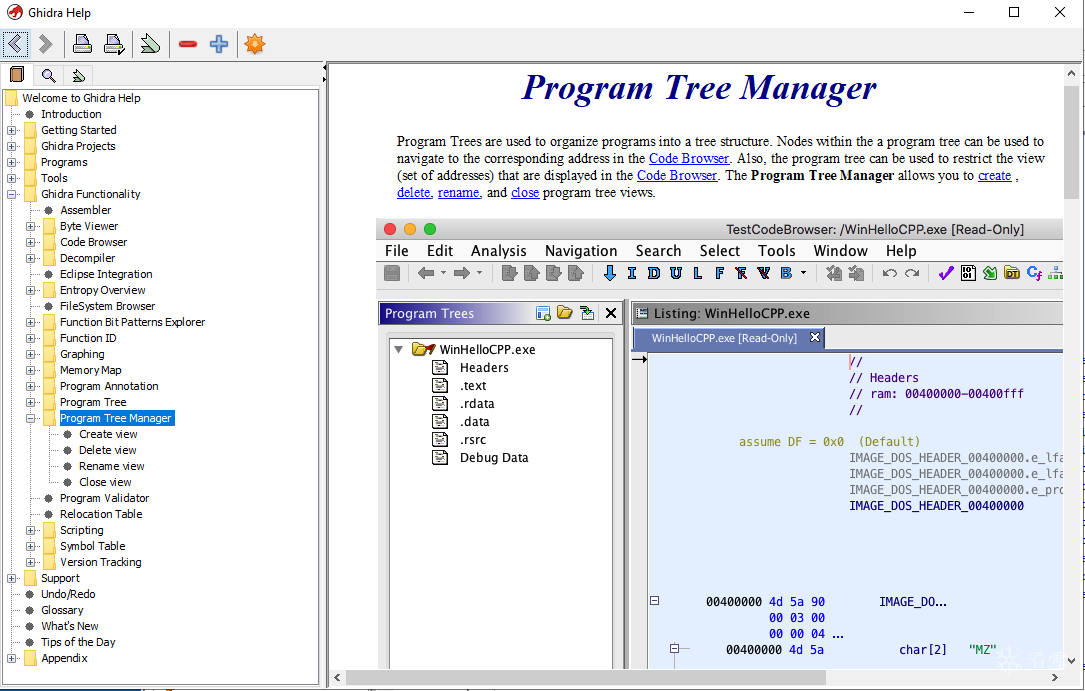Expand the Entropy Overview node
This screenshot has width=1085, height=691.
coord(30,290)
